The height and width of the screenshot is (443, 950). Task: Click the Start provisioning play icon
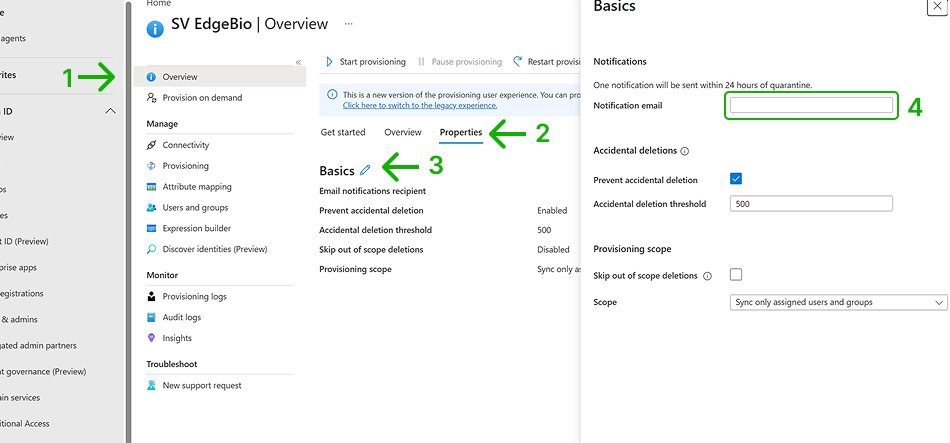tap(330, 62)
